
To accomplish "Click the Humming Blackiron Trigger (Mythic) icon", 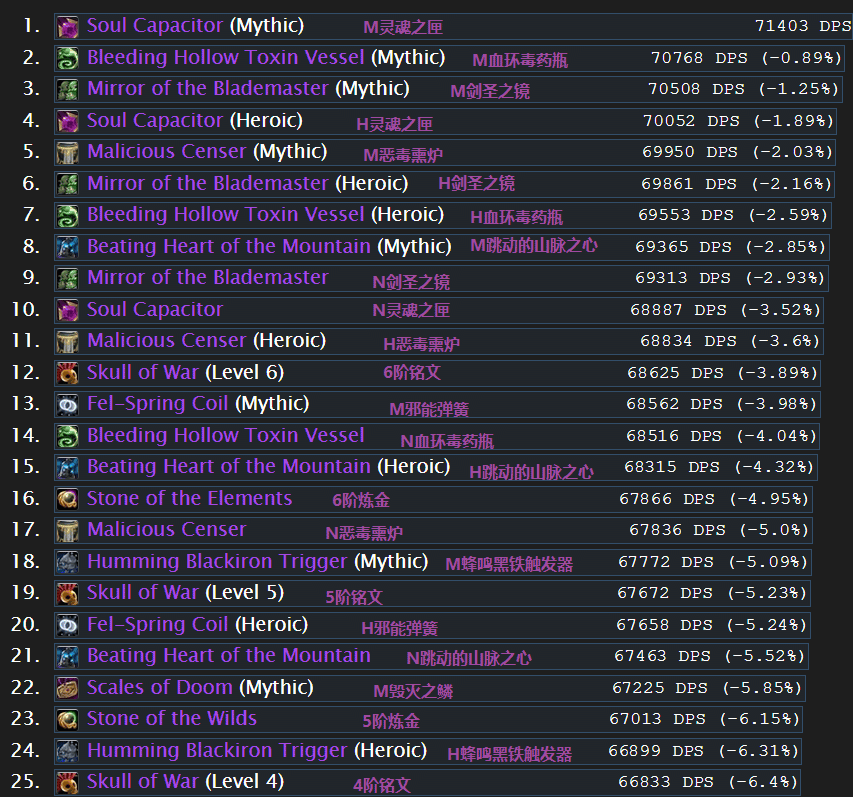I will (68, 563).
